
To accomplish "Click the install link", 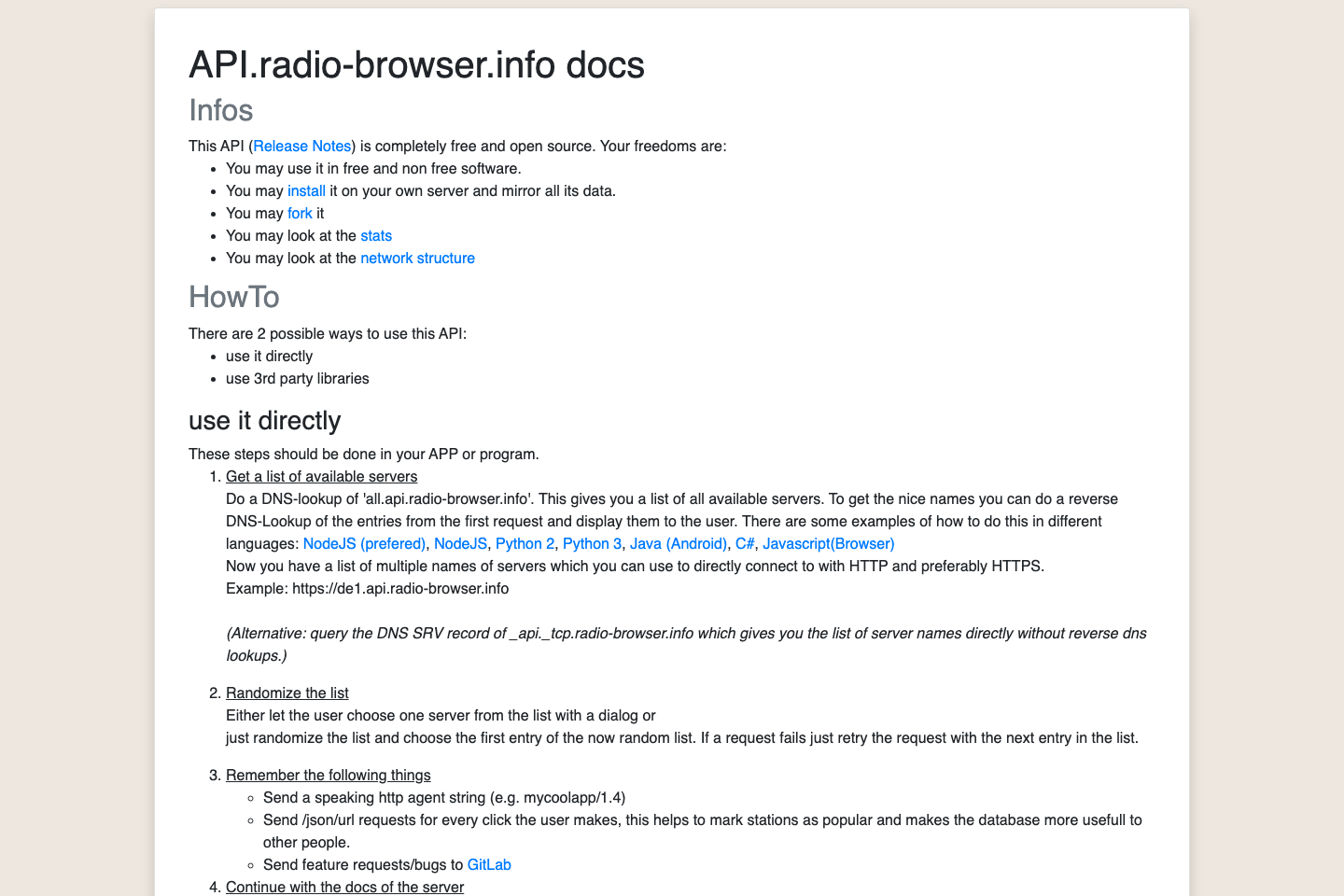I will [306, 190].
